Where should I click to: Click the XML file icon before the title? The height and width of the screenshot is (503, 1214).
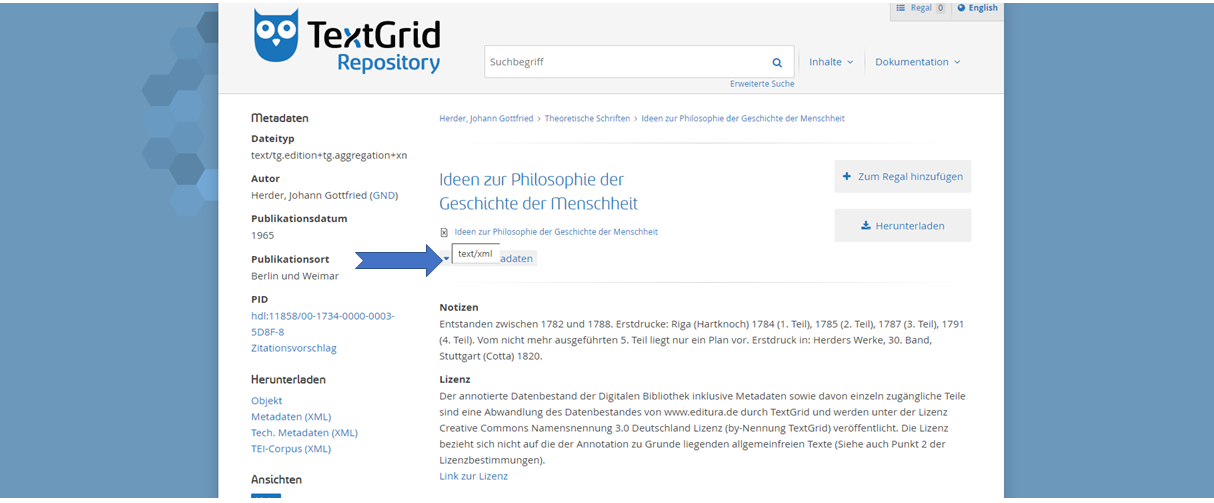[x=444, y=232]
